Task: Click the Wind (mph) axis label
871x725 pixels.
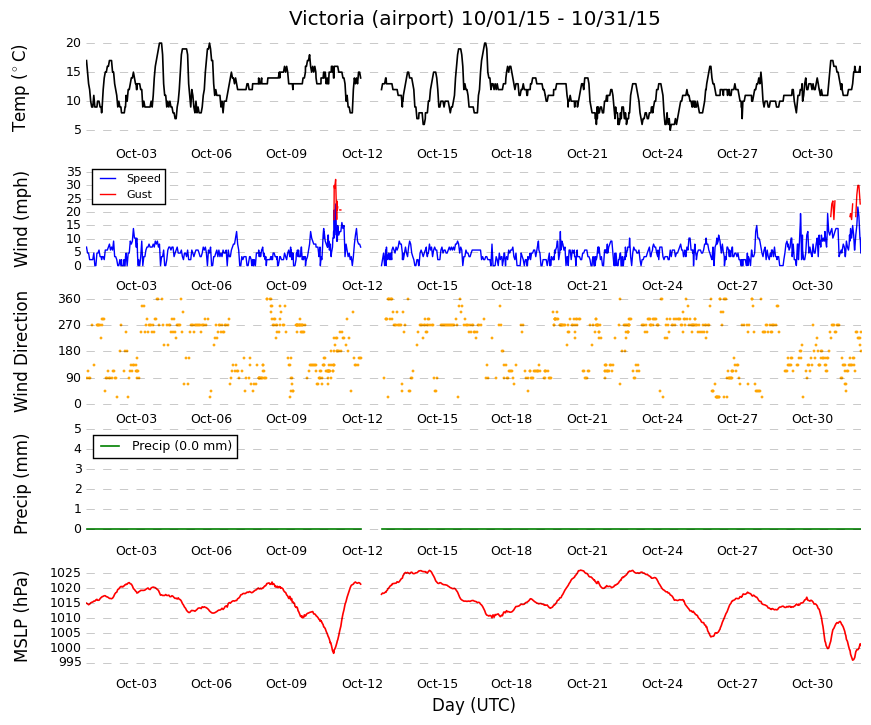Action: [x=20, y=219]
